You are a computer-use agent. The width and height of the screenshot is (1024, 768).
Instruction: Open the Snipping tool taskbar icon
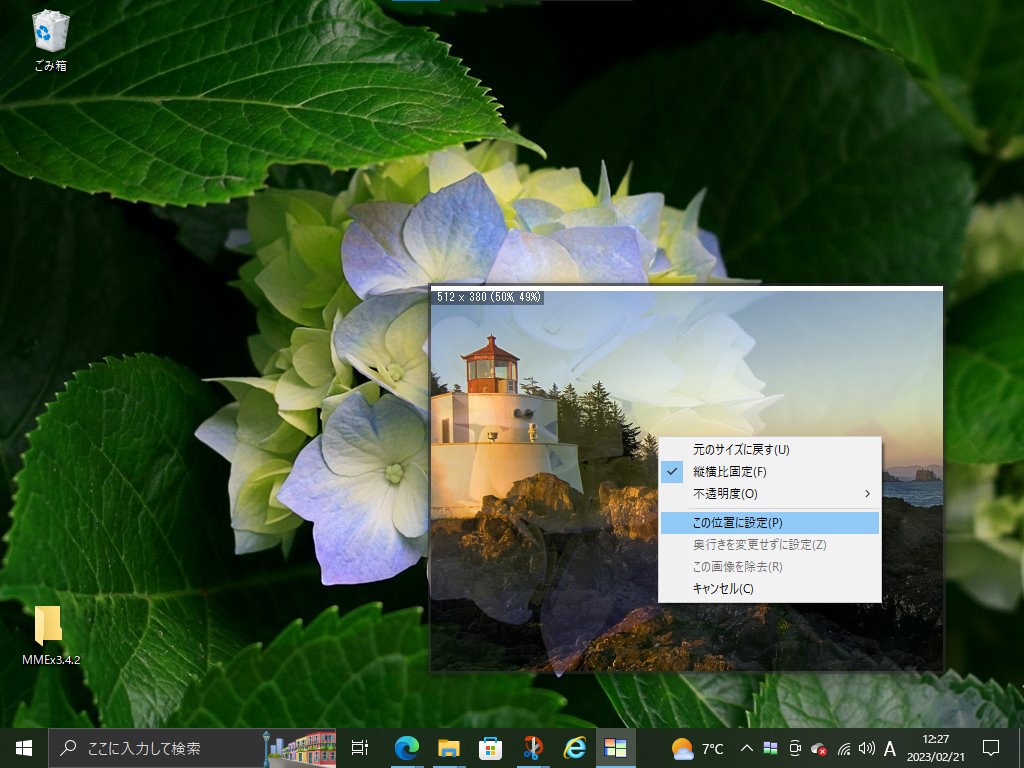(x=533, y=748)
